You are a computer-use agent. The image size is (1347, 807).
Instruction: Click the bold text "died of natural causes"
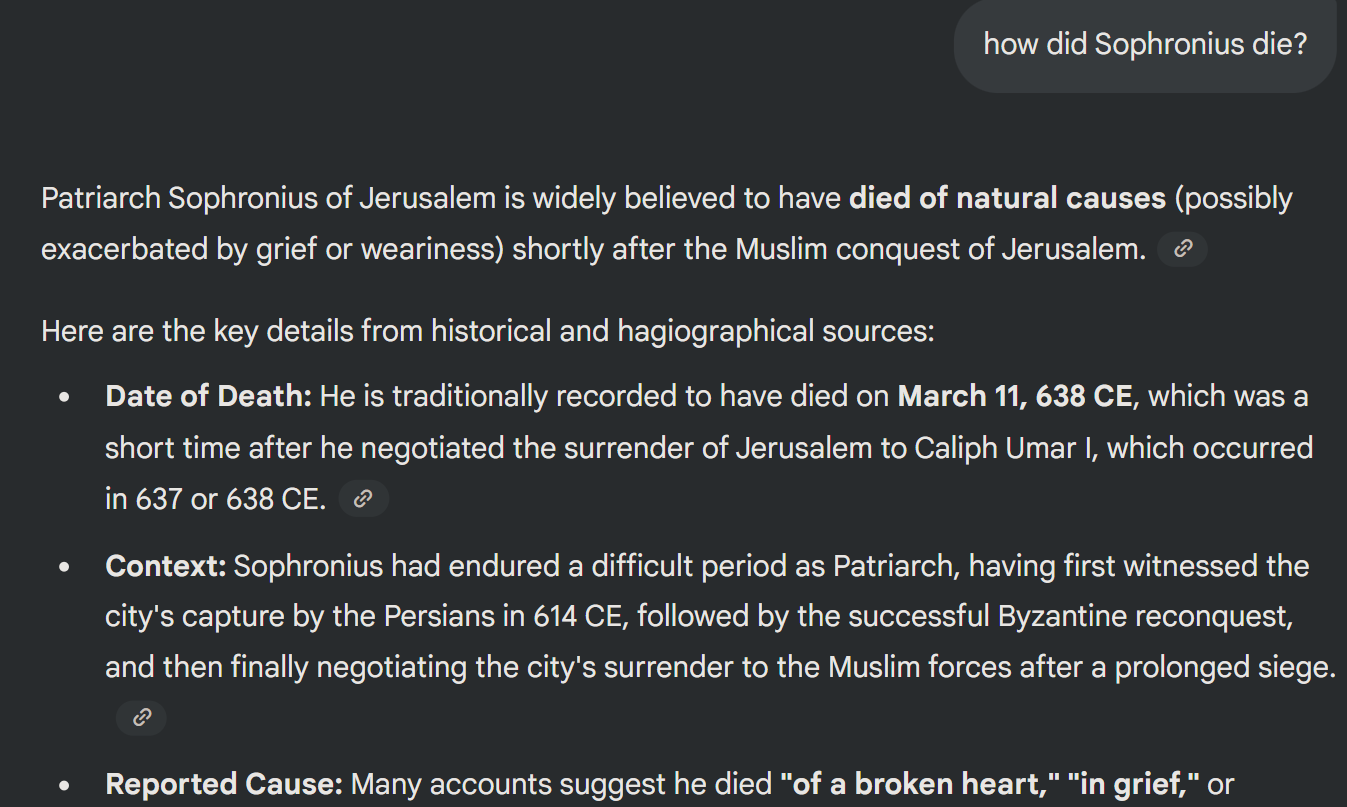1007,198
